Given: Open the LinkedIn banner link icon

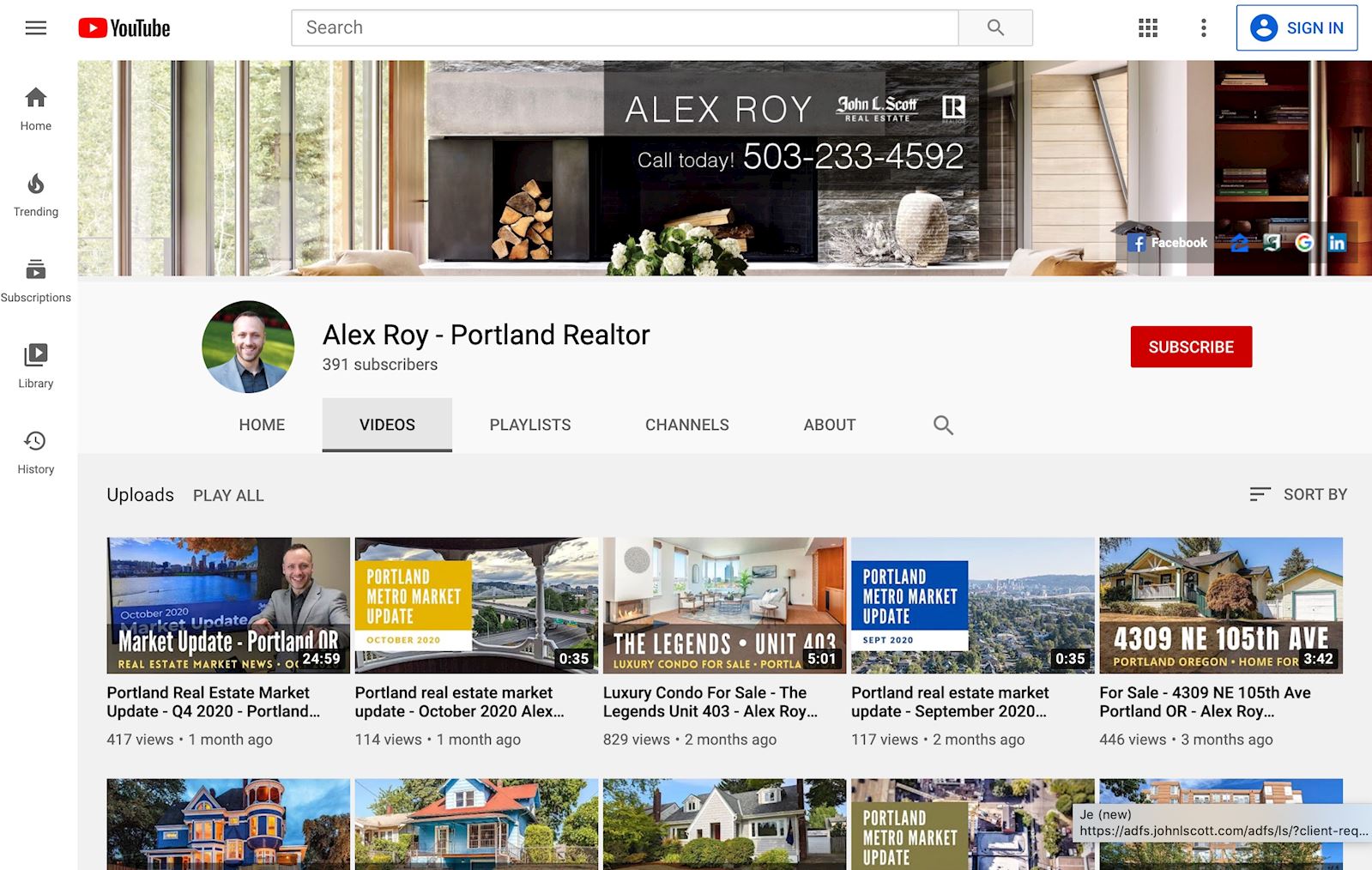Looking at the screenshot, I should pyautogui.click(x=1337, y=243).
